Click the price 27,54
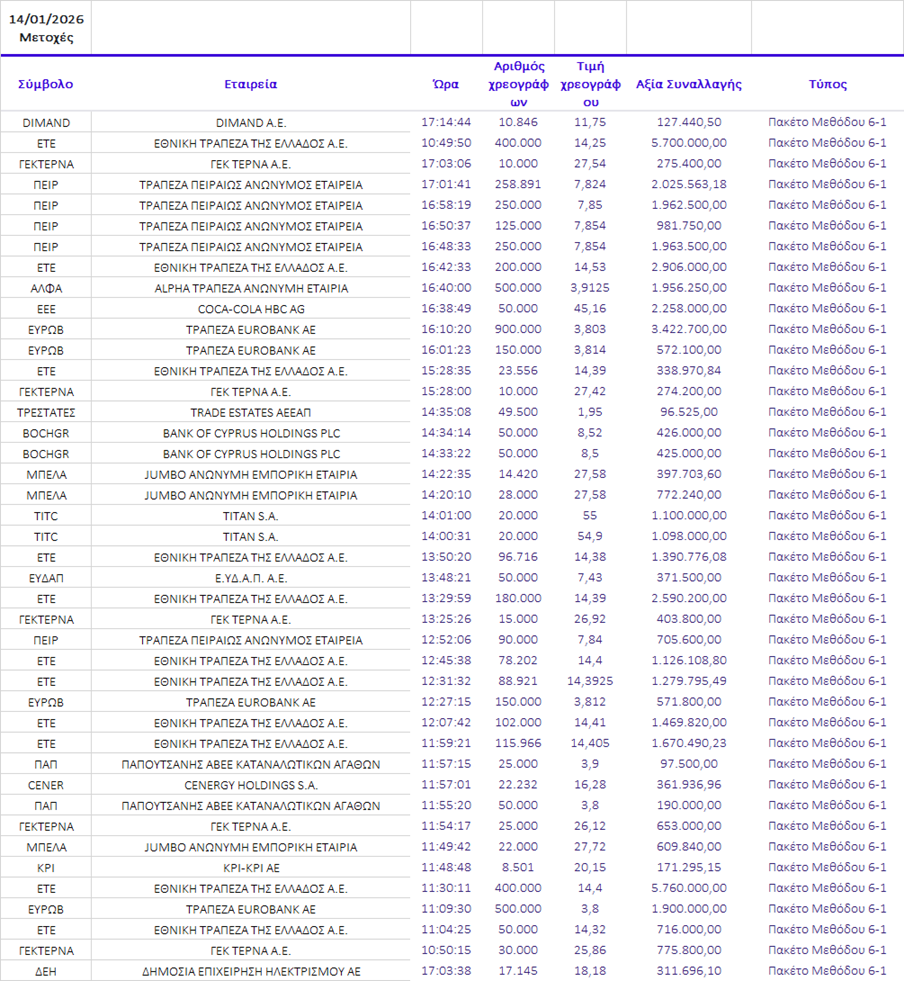The width and height of the screenshot is (904, 981). pos(590,163)
